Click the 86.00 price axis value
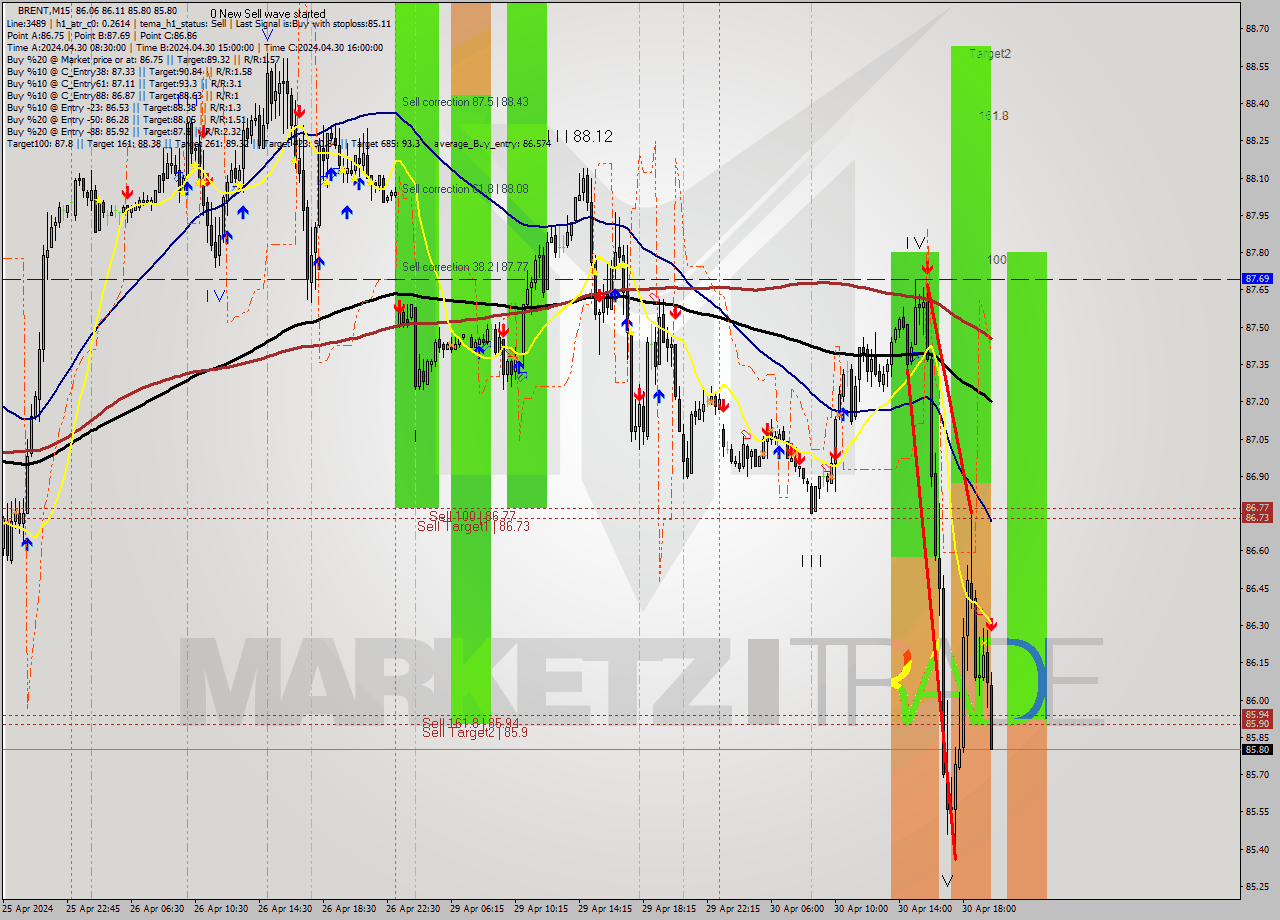 (1257, 700)
